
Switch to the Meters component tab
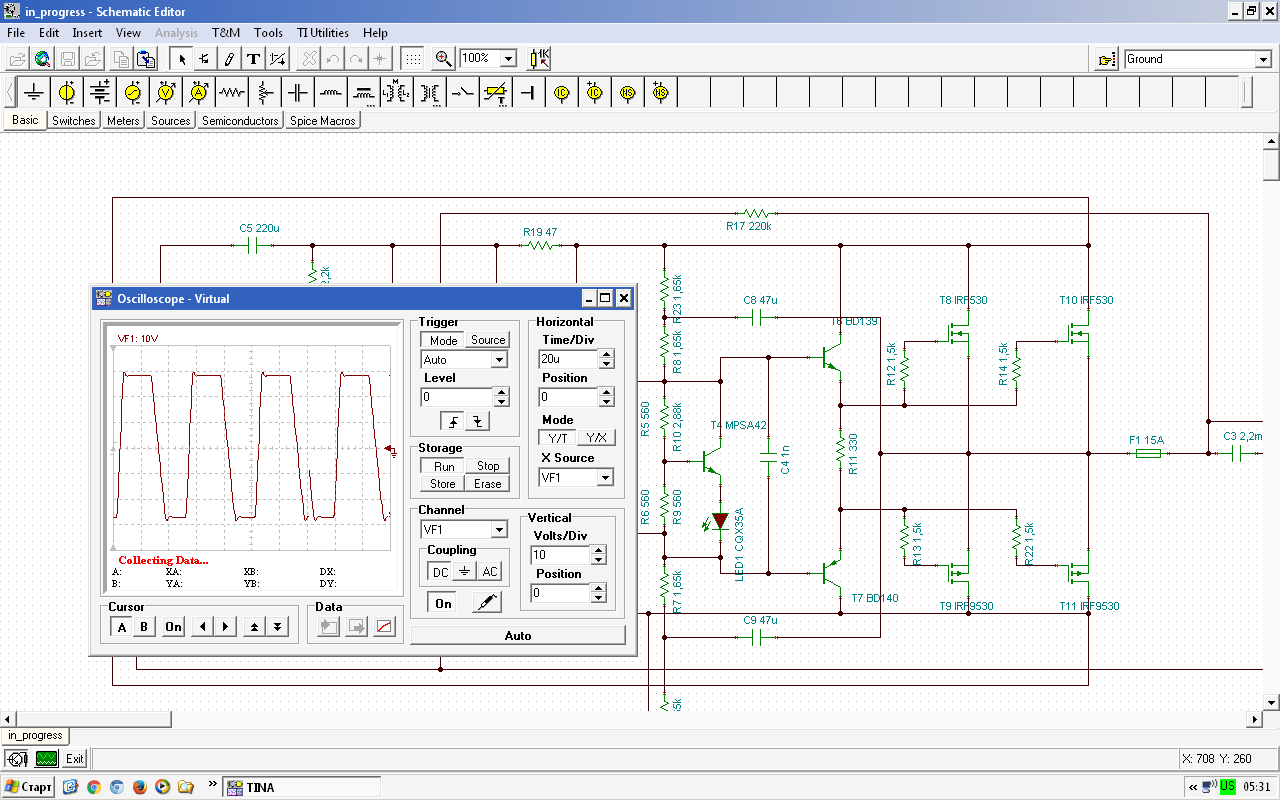[123, 120]
